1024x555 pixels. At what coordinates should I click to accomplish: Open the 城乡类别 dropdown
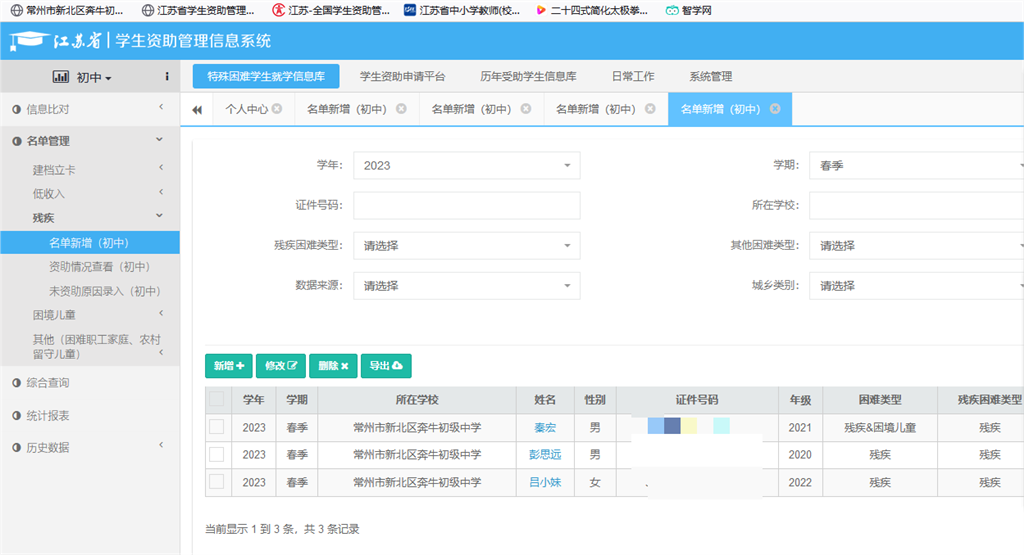point(916,285)
